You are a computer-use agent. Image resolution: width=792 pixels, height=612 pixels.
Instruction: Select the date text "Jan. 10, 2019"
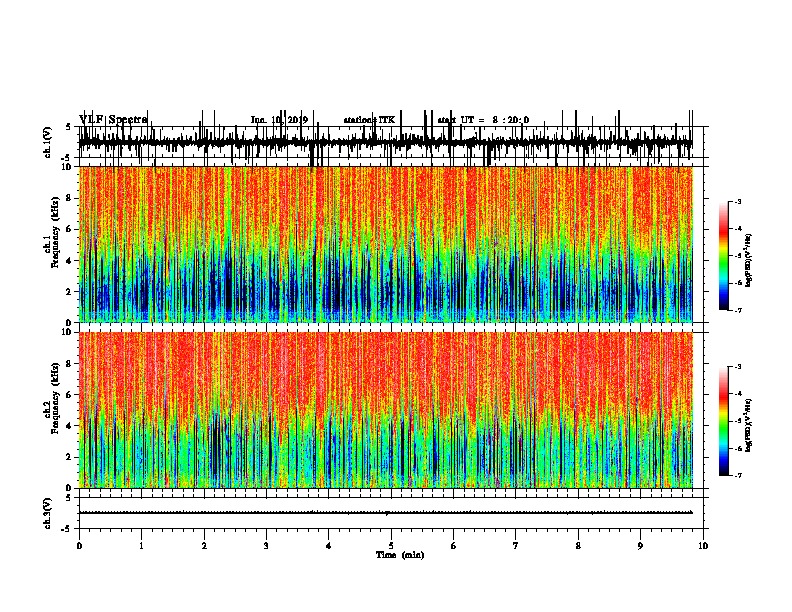[279, 120]
